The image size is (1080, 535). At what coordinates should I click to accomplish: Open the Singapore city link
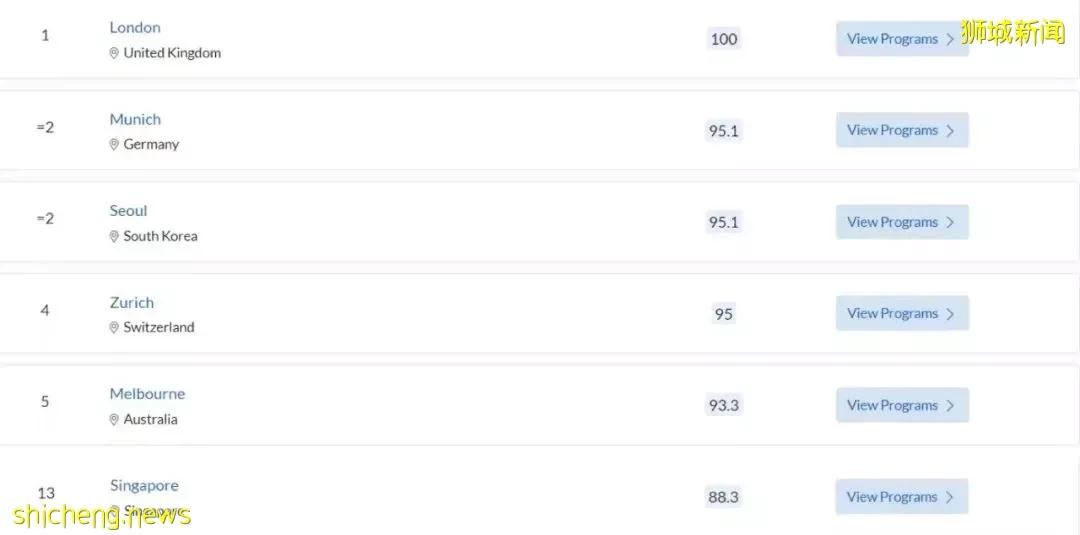144,485
